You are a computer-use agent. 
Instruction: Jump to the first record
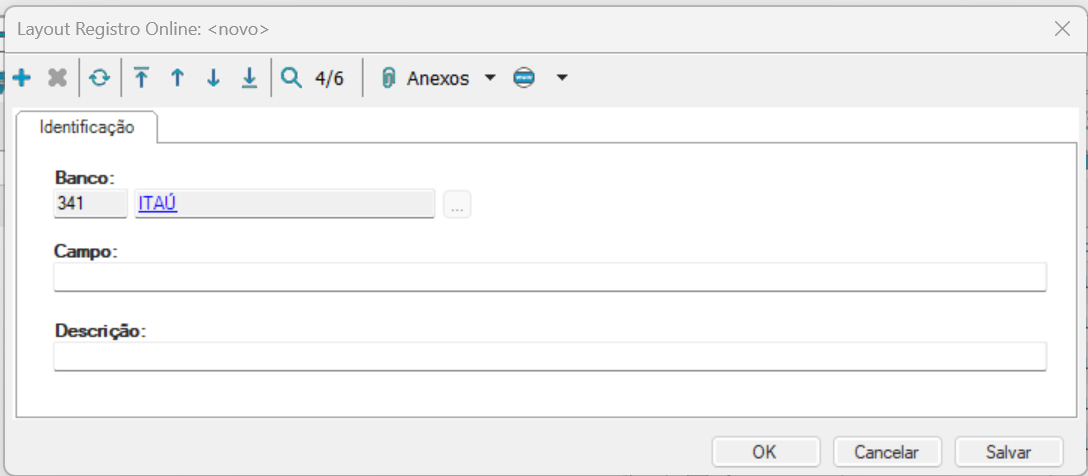141,78
